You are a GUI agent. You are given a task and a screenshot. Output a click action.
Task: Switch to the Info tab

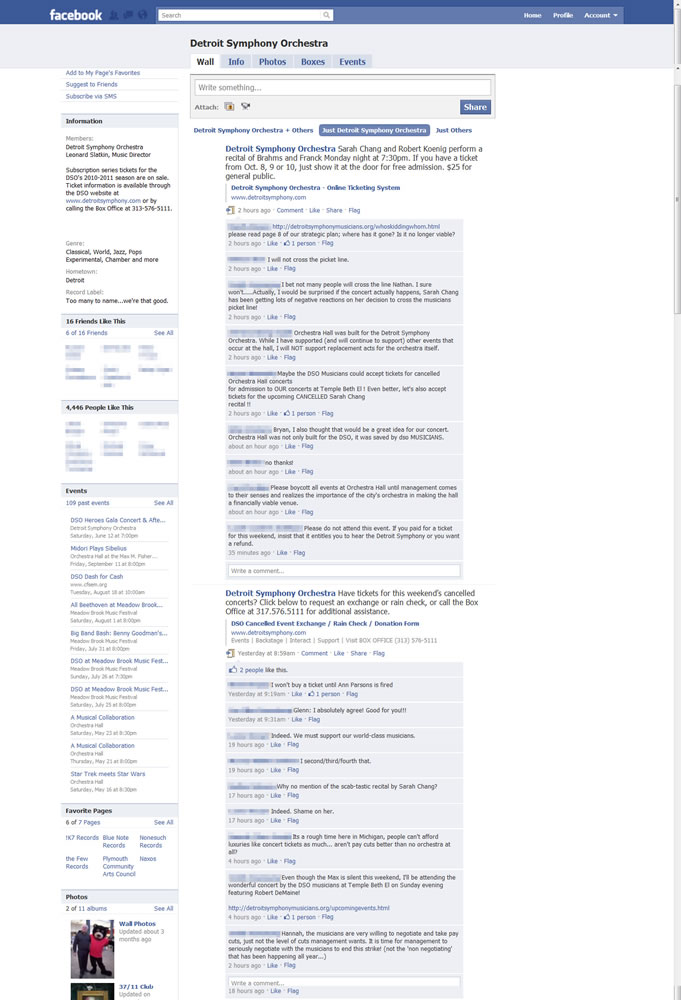tap(236, 62)
